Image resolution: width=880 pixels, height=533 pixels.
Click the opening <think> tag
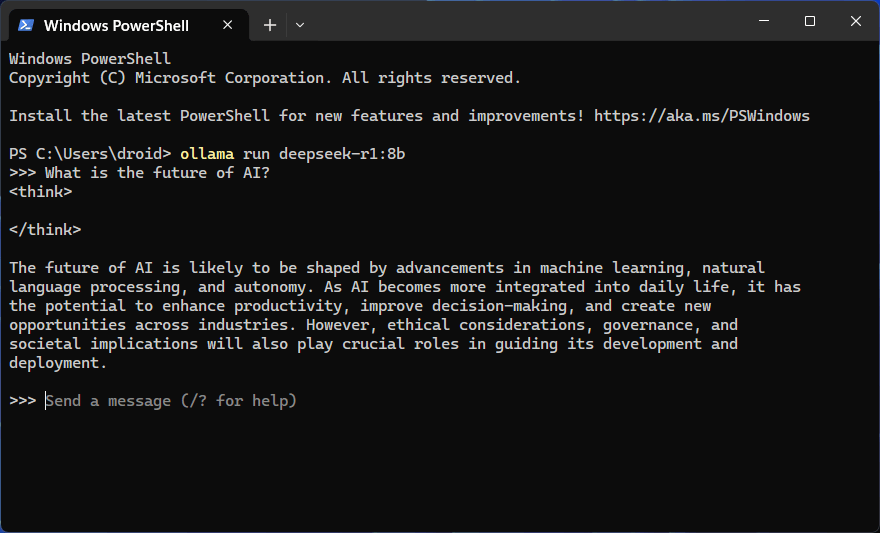(40, 192)
